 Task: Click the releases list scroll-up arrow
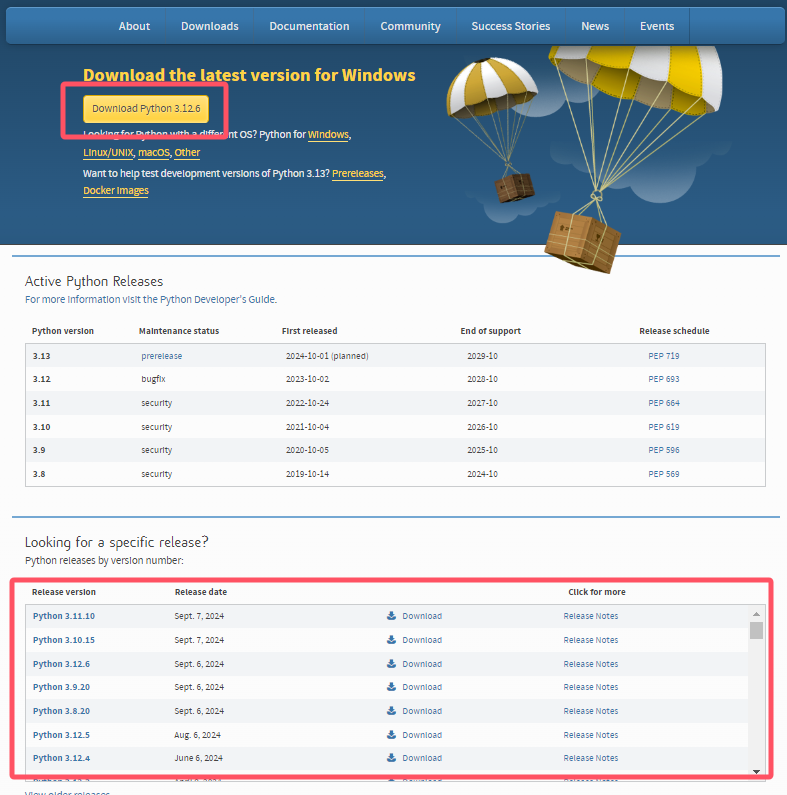(756, 613)
